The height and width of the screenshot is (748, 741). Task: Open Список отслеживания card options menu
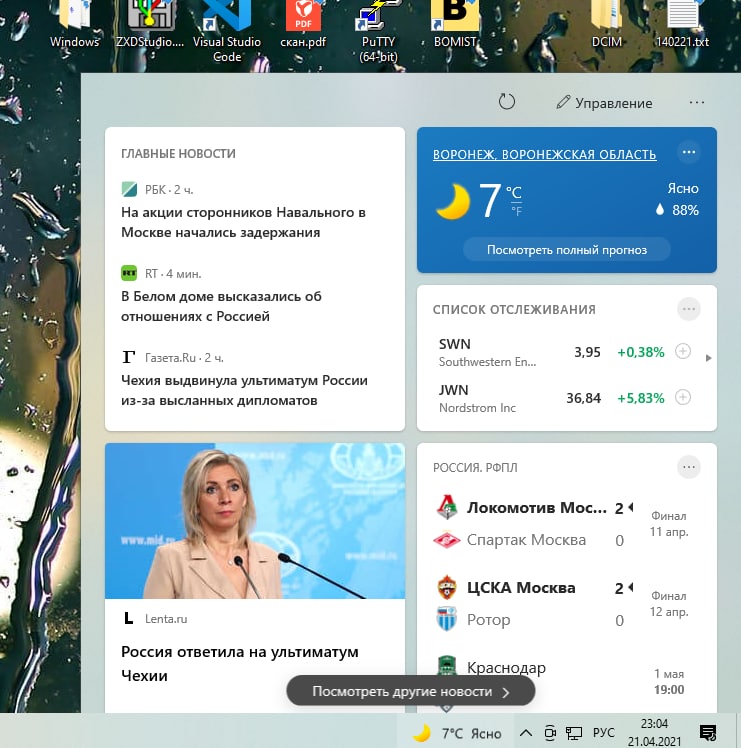(689, 309)
